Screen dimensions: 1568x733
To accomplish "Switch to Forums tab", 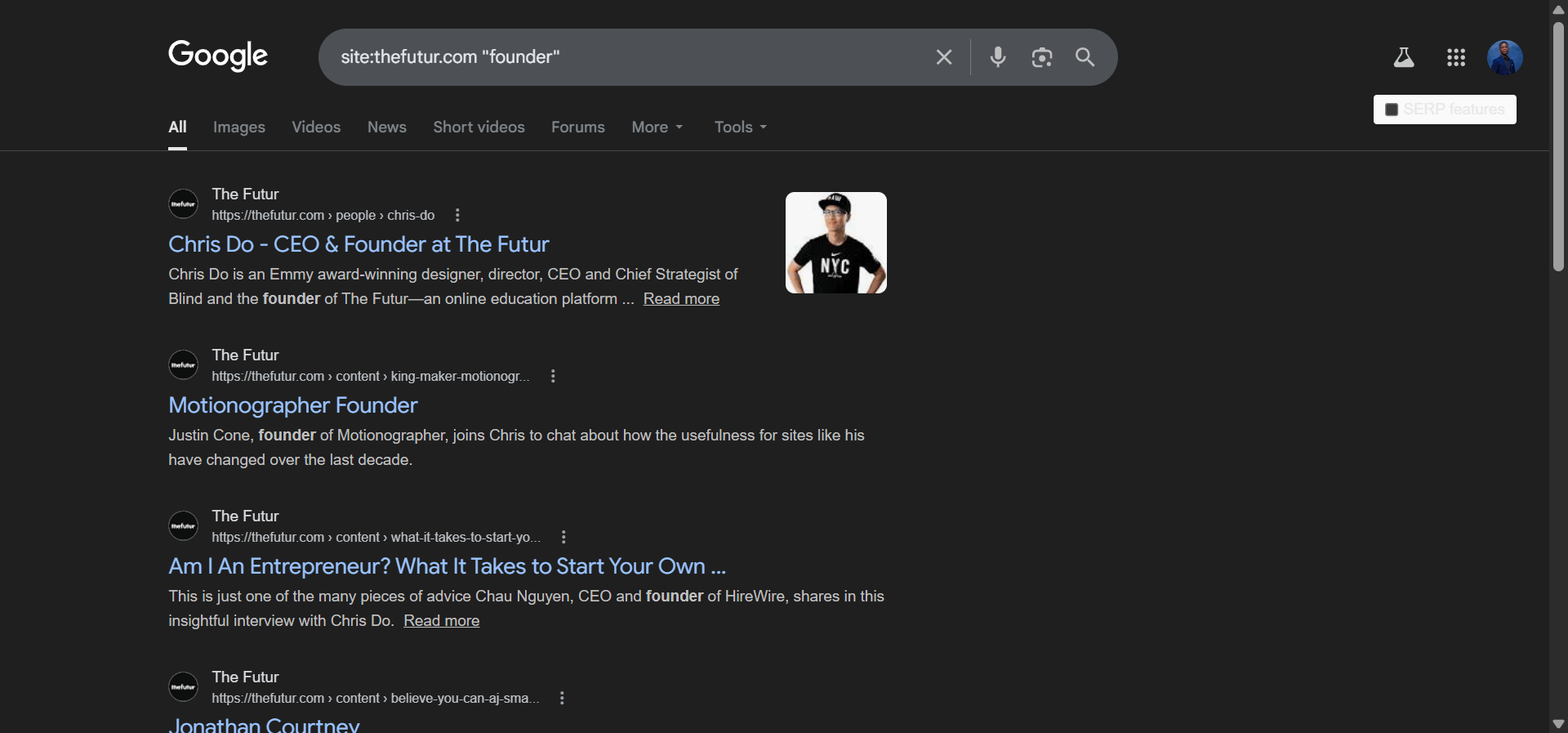I will point(578,127).
